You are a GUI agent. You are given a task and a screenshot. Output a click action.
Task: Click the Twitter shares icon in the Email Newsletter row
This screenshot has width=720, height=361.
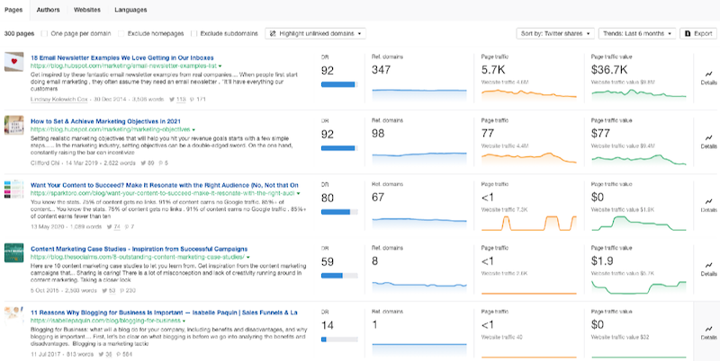click(x=172, y=99)
